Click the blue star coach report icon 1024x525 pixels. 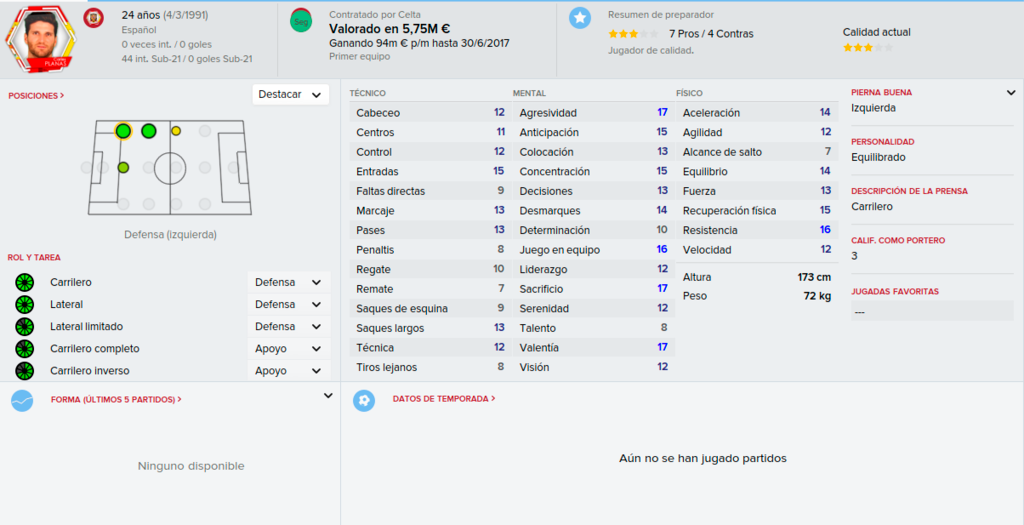tap(579, 18)
